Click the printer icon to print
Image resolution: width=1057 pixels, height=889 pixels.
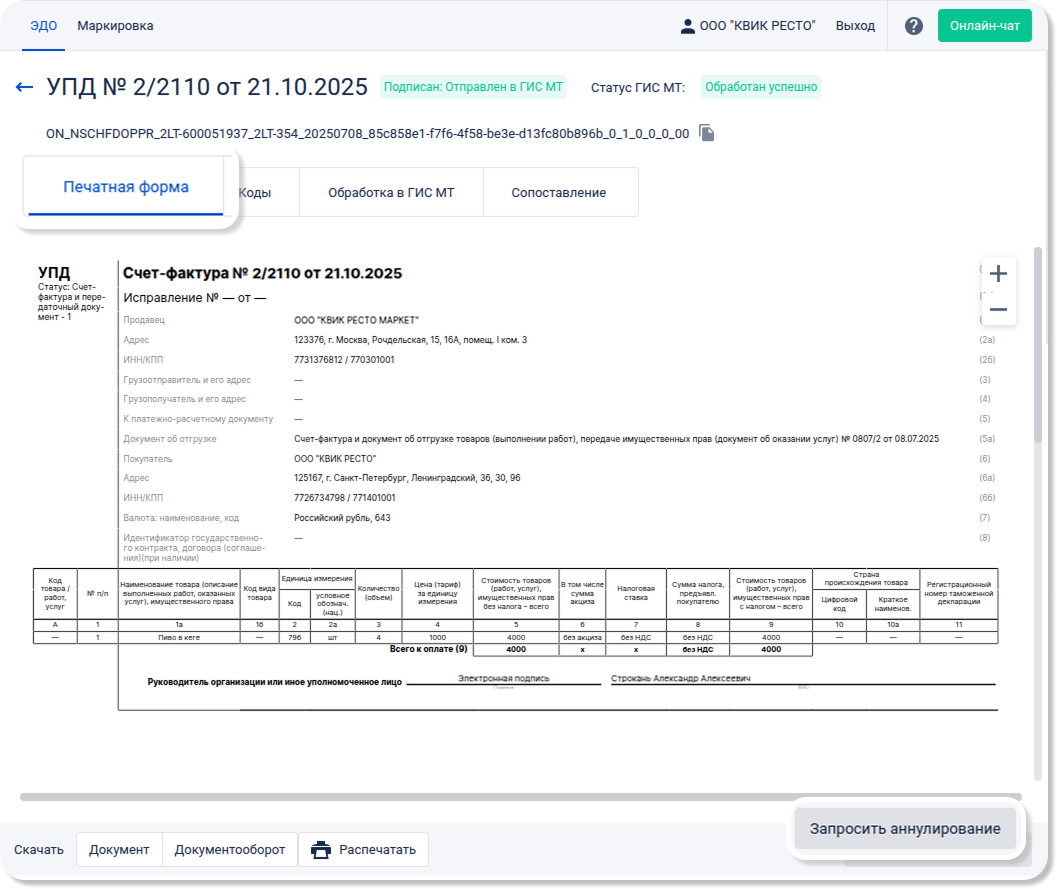(x=321, y=850)
